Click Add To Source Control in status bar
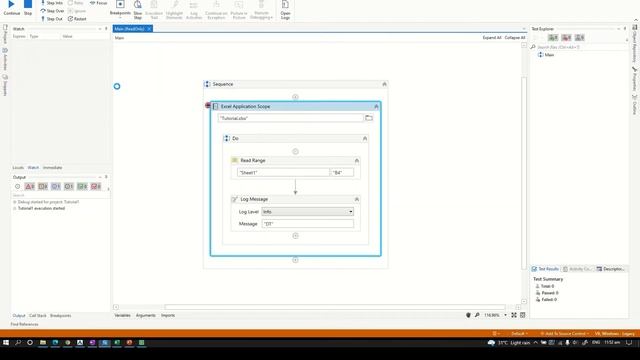This screenshot has height=360, width=640. pos(565,333)
